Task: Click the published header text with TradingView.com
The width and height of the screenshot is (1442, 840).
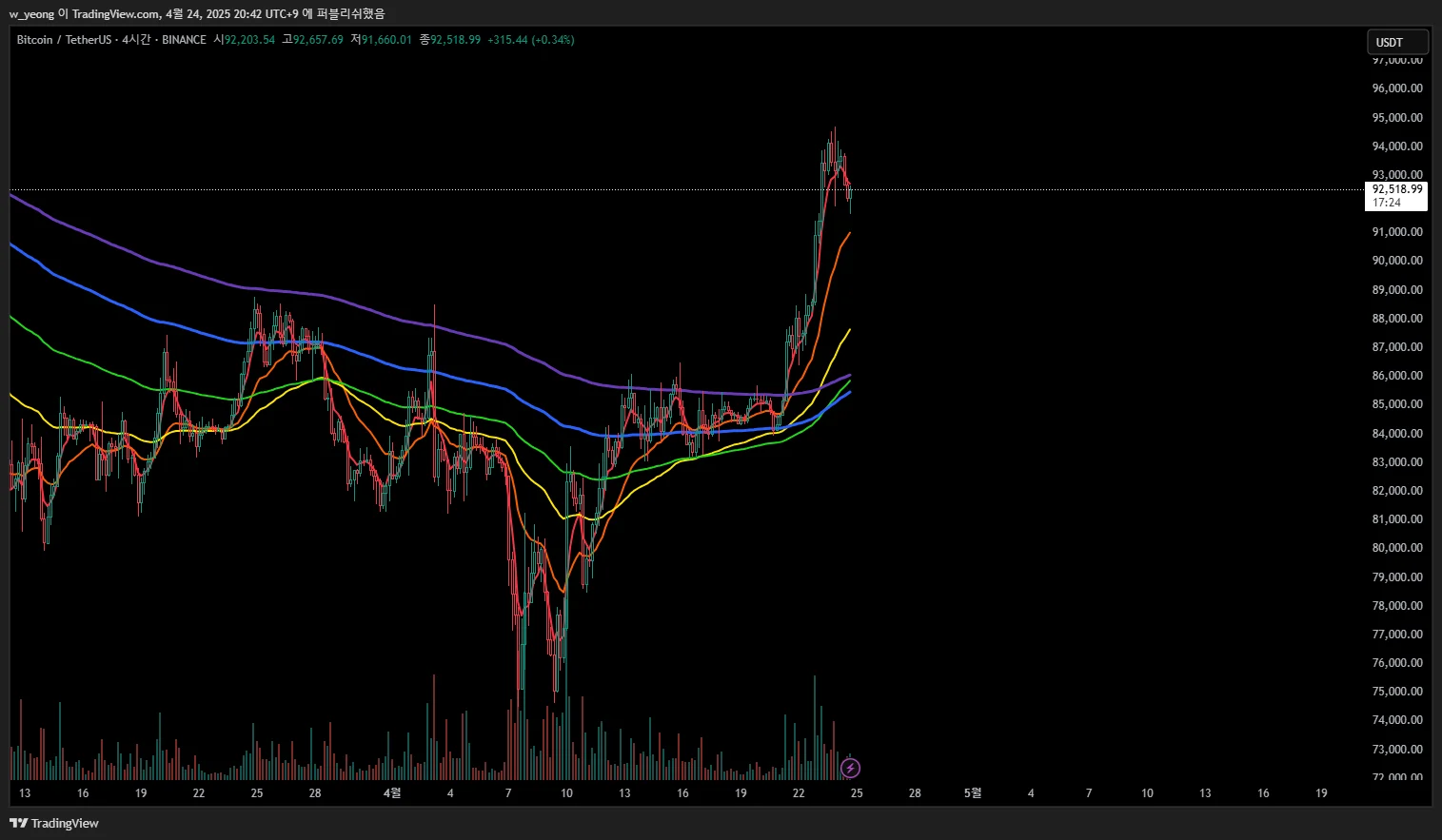Action: tap(197, 13)
